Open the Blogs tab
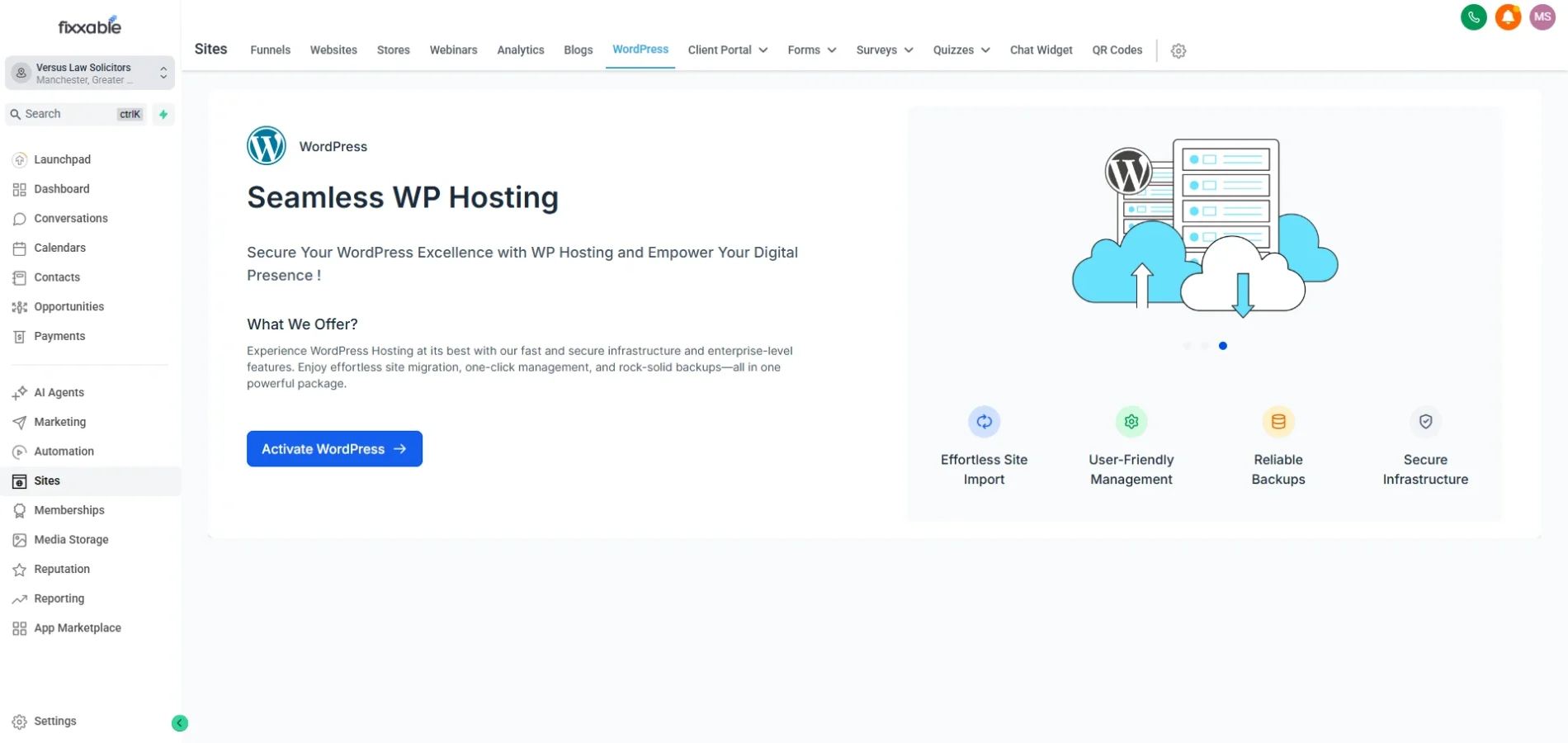The image size is (1568, 743). [x=578, y=50]
